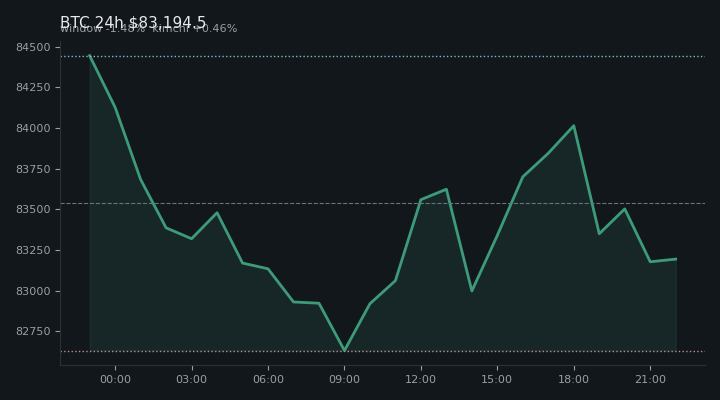720x400 pixels.
Task: Click the 82750 y-axis label
Action: pyautogui.click(x=33, y=331)
